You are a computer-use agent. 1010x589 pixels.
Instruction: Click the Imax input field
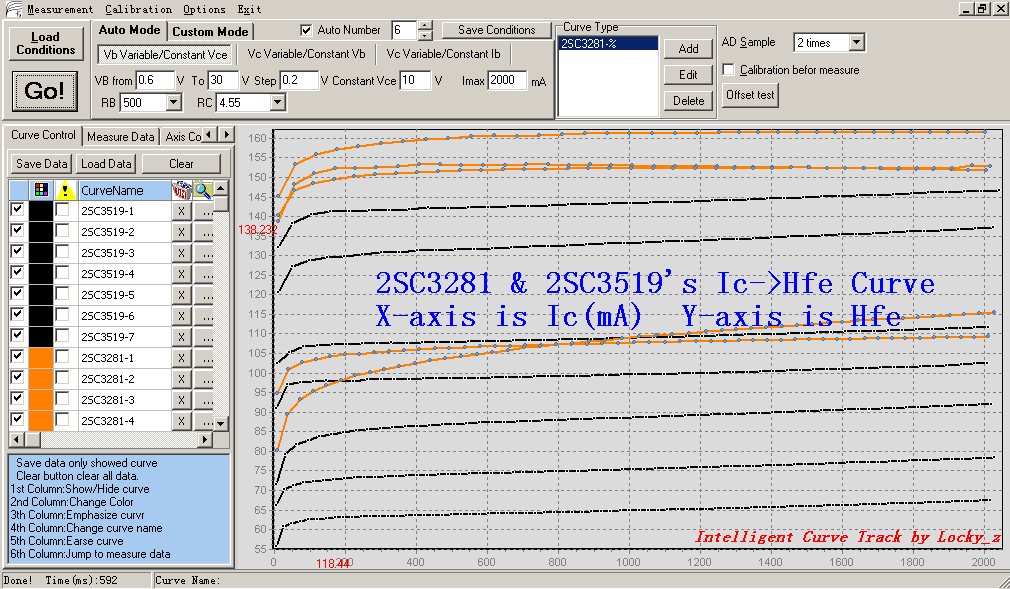tap(507, 80)
